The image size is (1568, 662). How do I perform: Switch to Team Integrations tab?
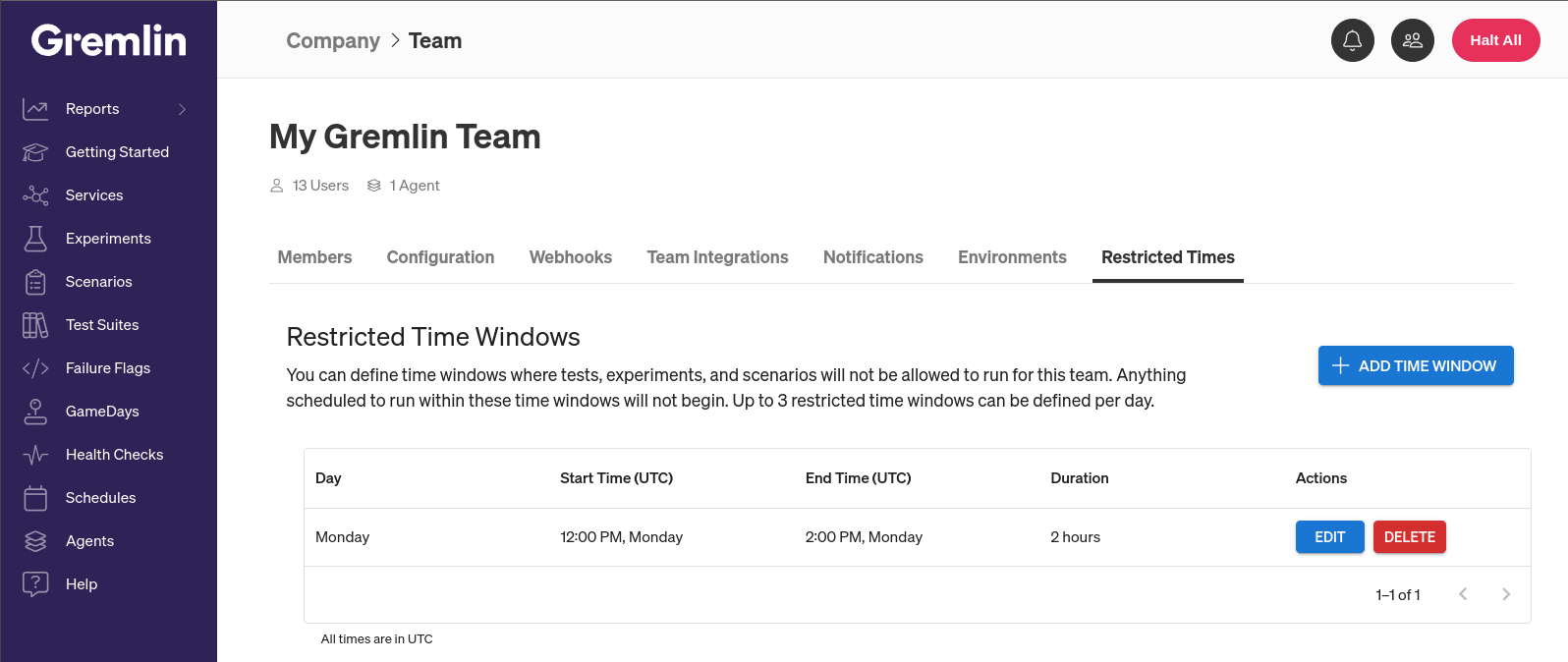[x=717, y=257]
